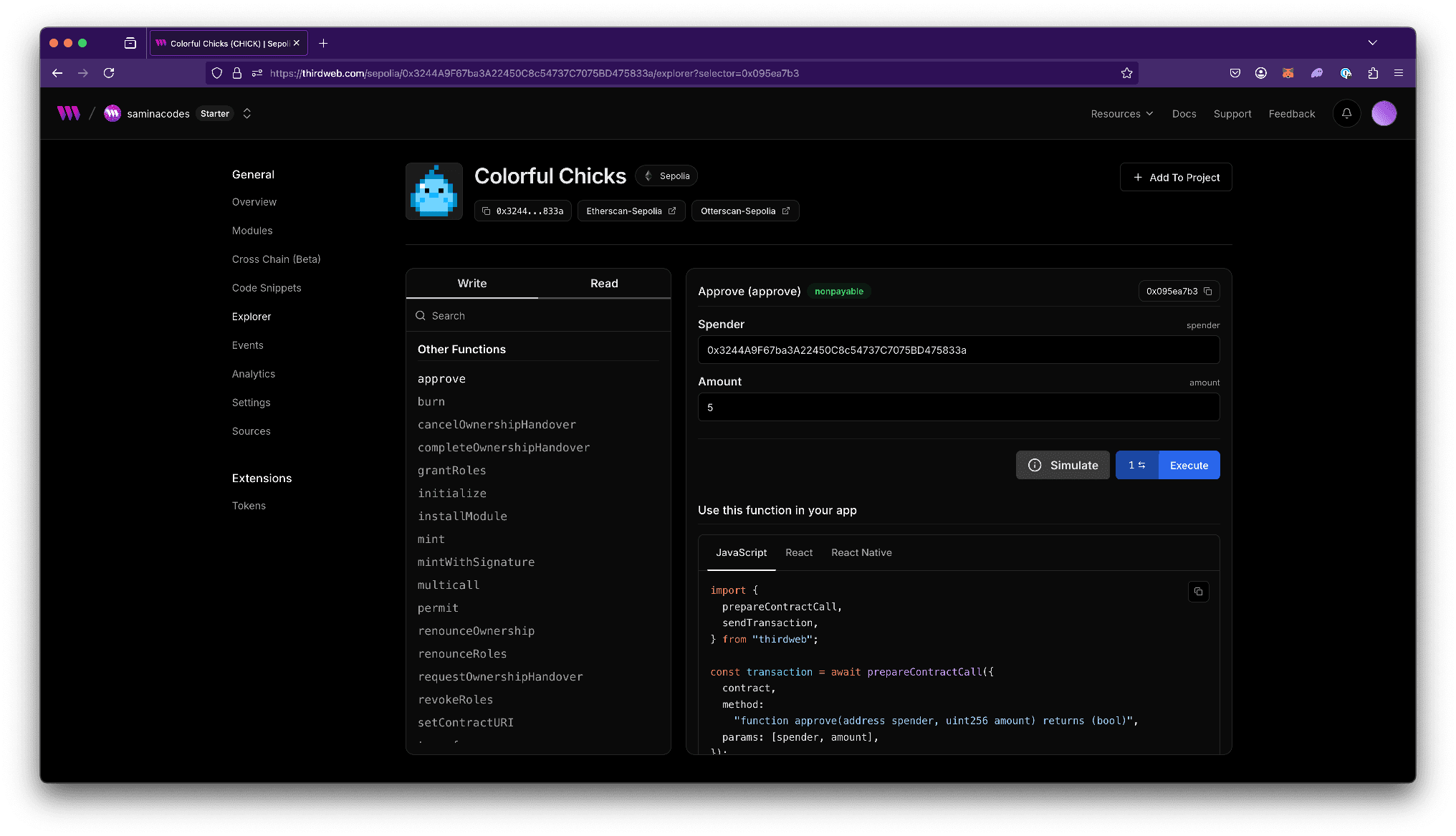Click the Execute button
This screenshot has height=836, width=1456.
[x=1189, y=466]
